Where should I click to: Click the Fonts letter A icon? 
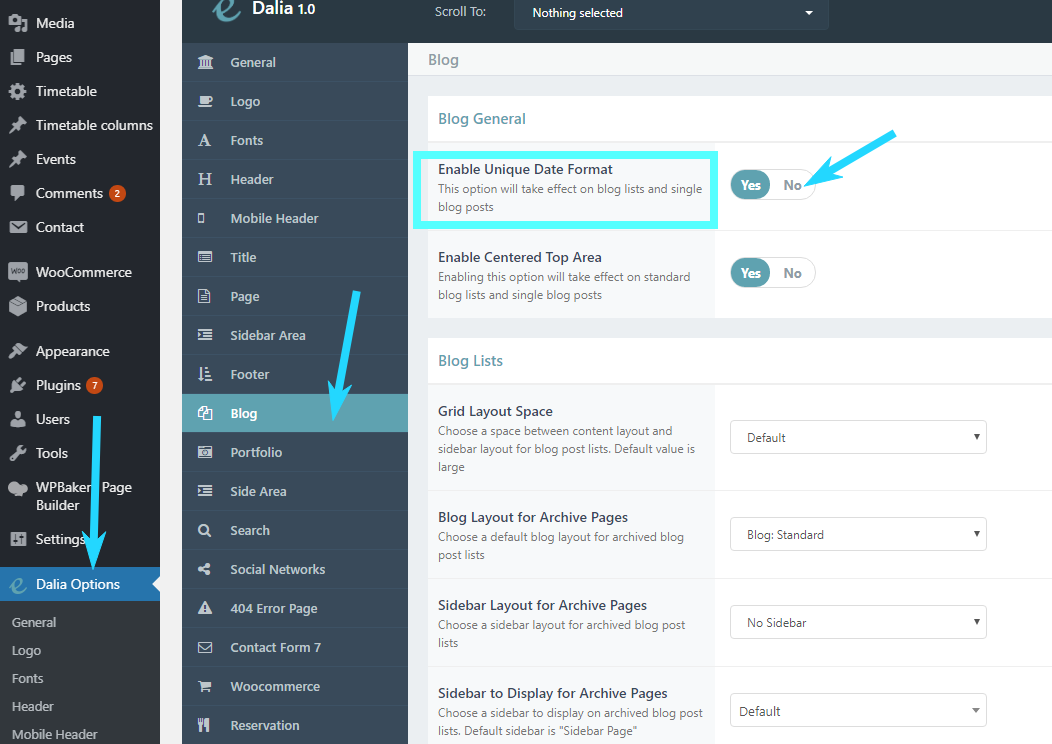tap(205, 140)
